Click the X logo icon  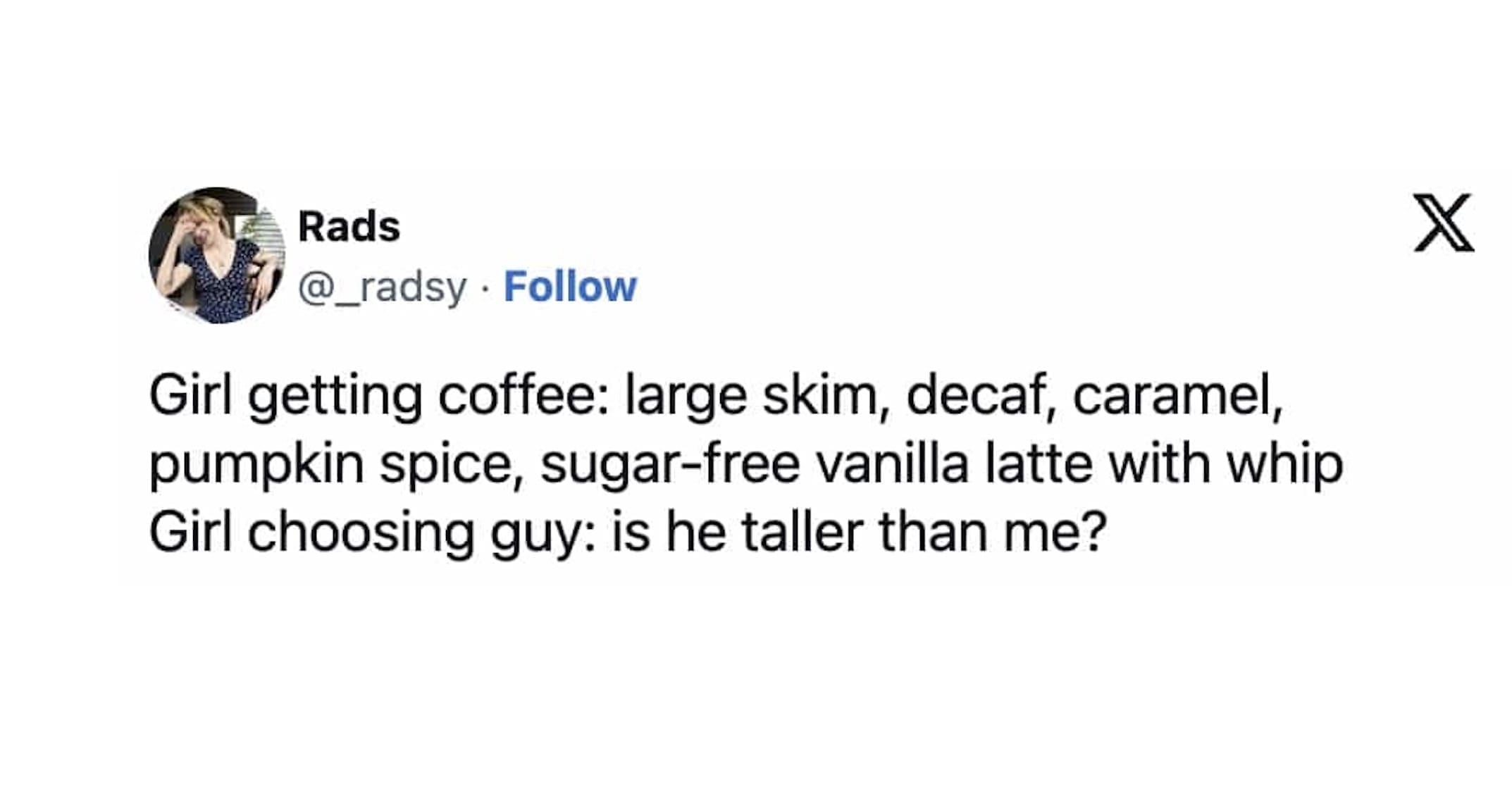[x=1444, y=223]
